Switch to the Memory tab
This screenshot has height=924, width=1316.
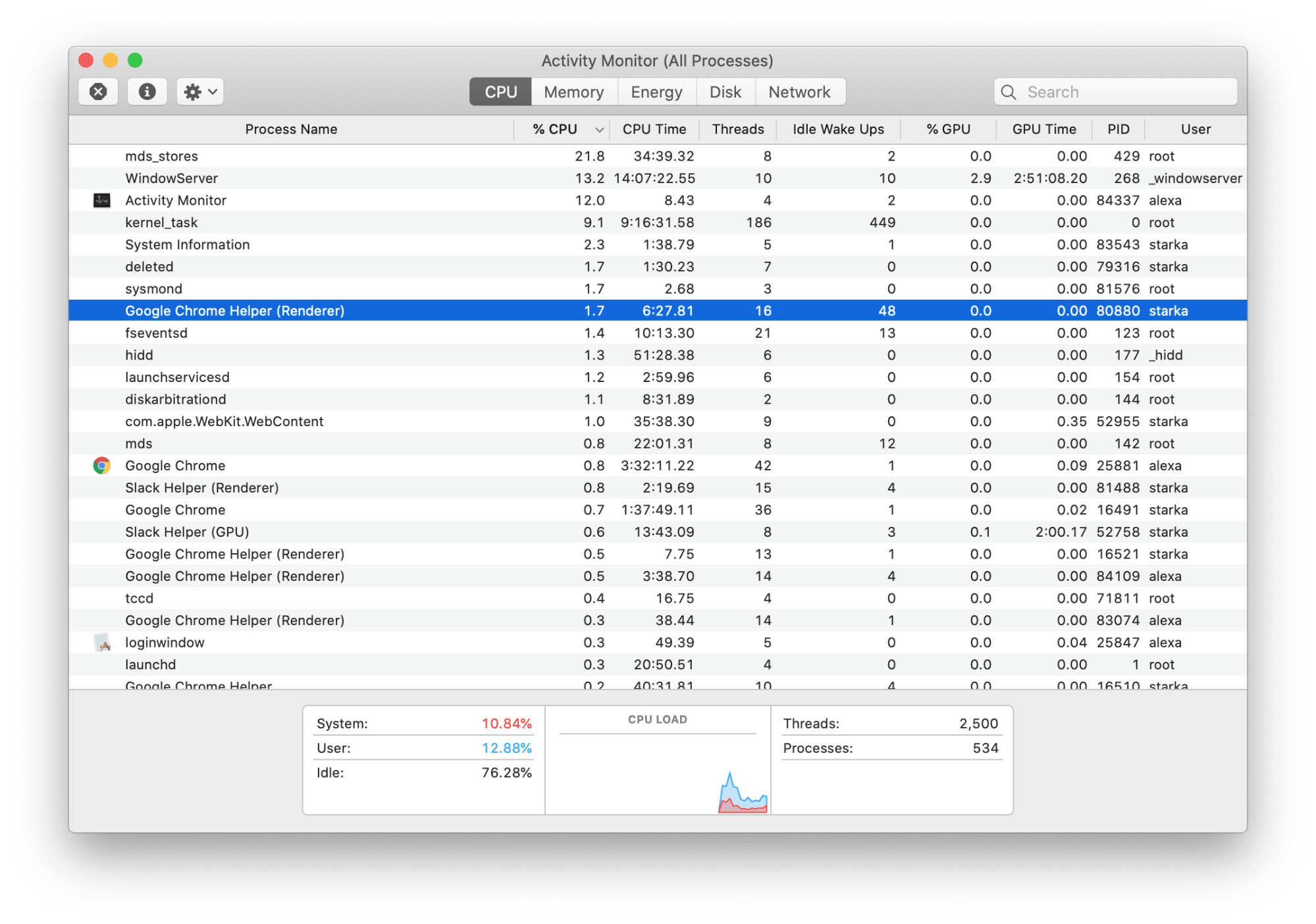(575, 91)
